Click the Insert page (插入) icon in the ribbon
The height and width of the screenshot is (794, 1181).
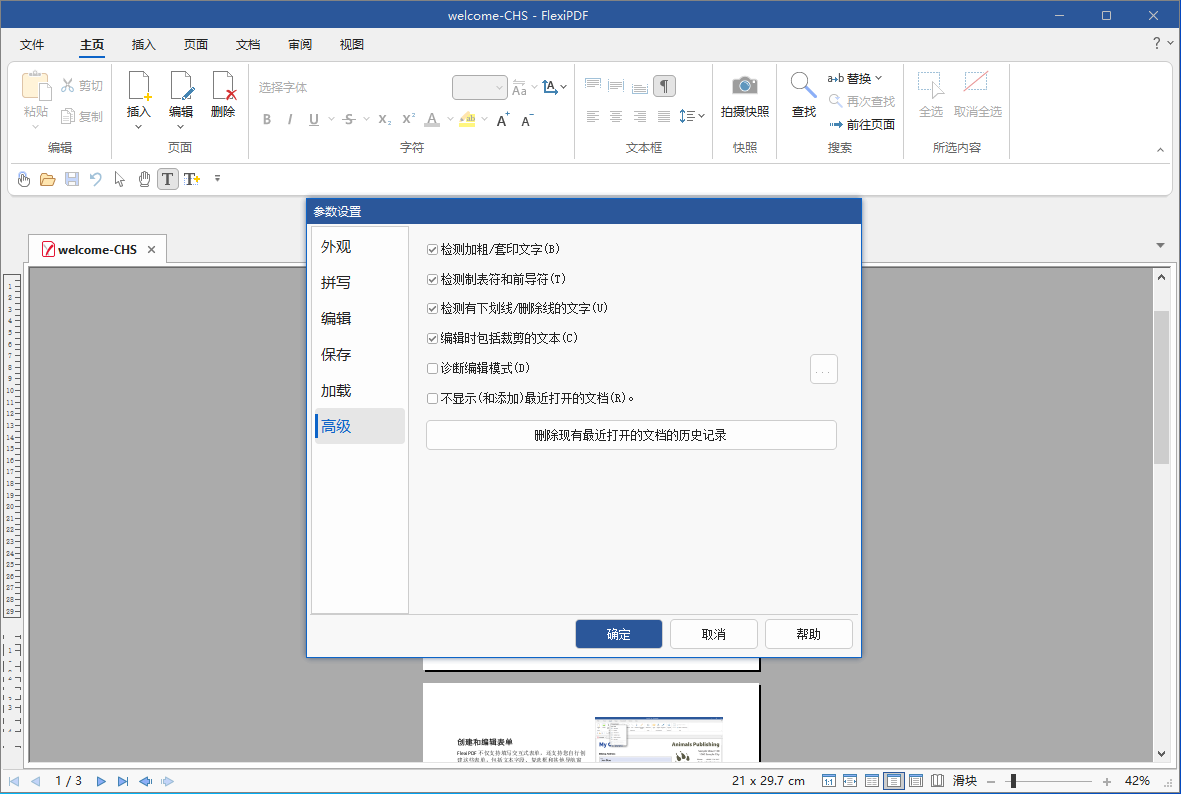coord(139,86)
